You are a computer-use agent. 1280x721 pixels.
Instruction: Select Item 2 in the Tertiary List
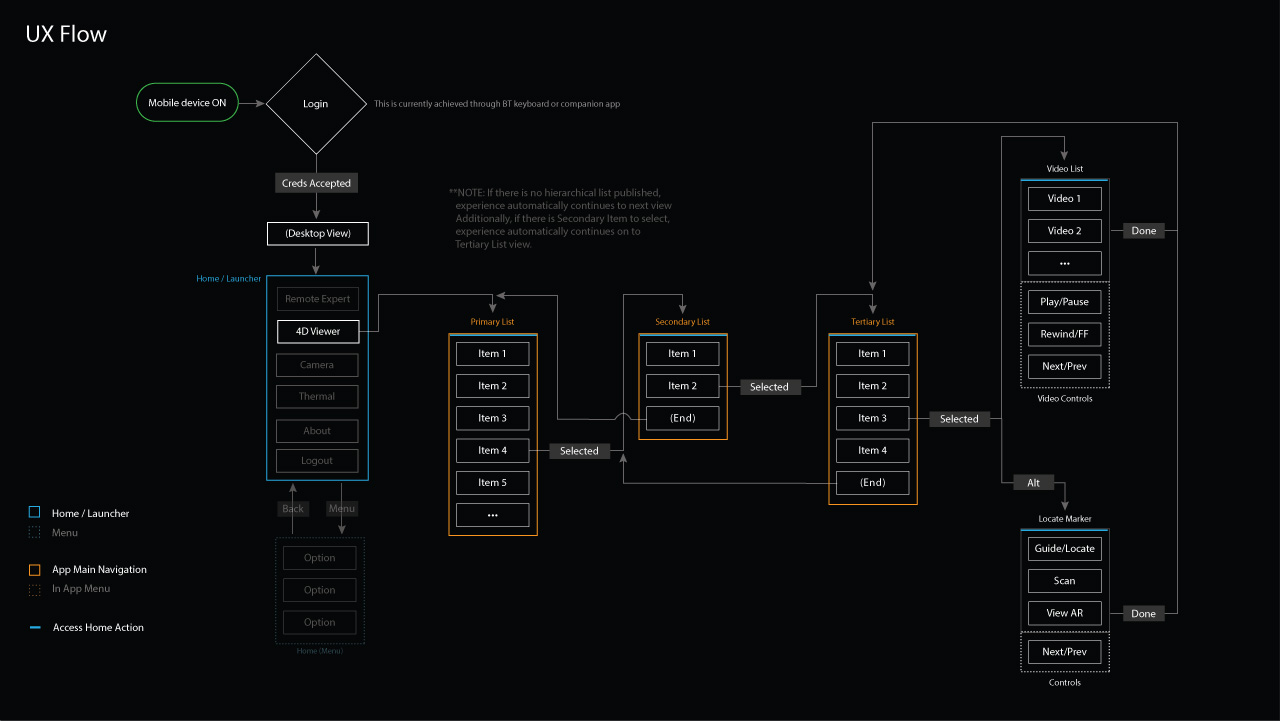[x=872, y=386]
